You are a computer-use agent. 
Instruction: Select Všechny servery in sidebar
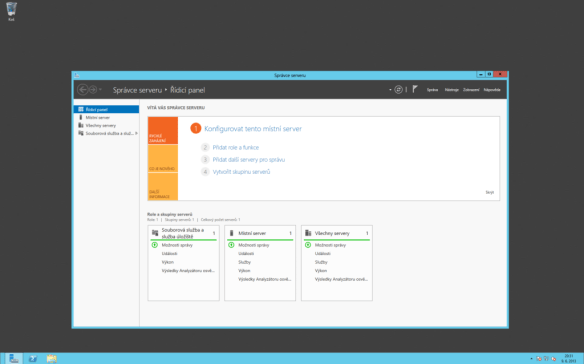107,125
